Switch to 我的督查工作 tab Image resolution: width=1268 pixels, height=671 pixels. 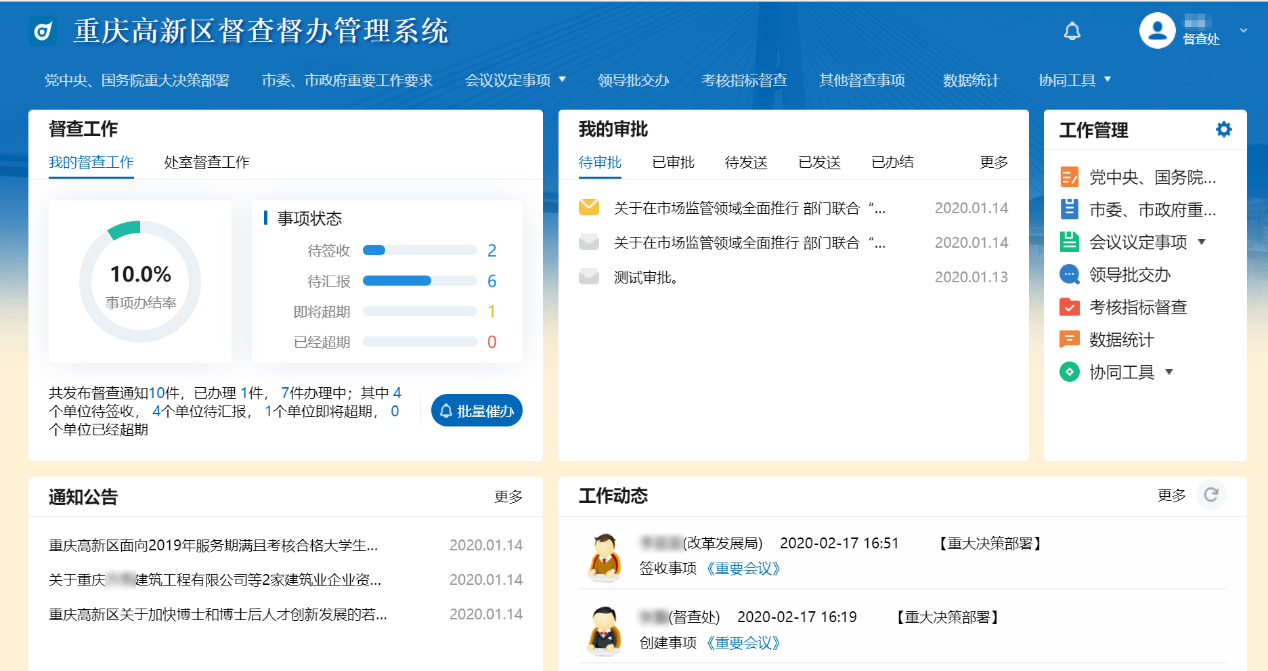91,162
